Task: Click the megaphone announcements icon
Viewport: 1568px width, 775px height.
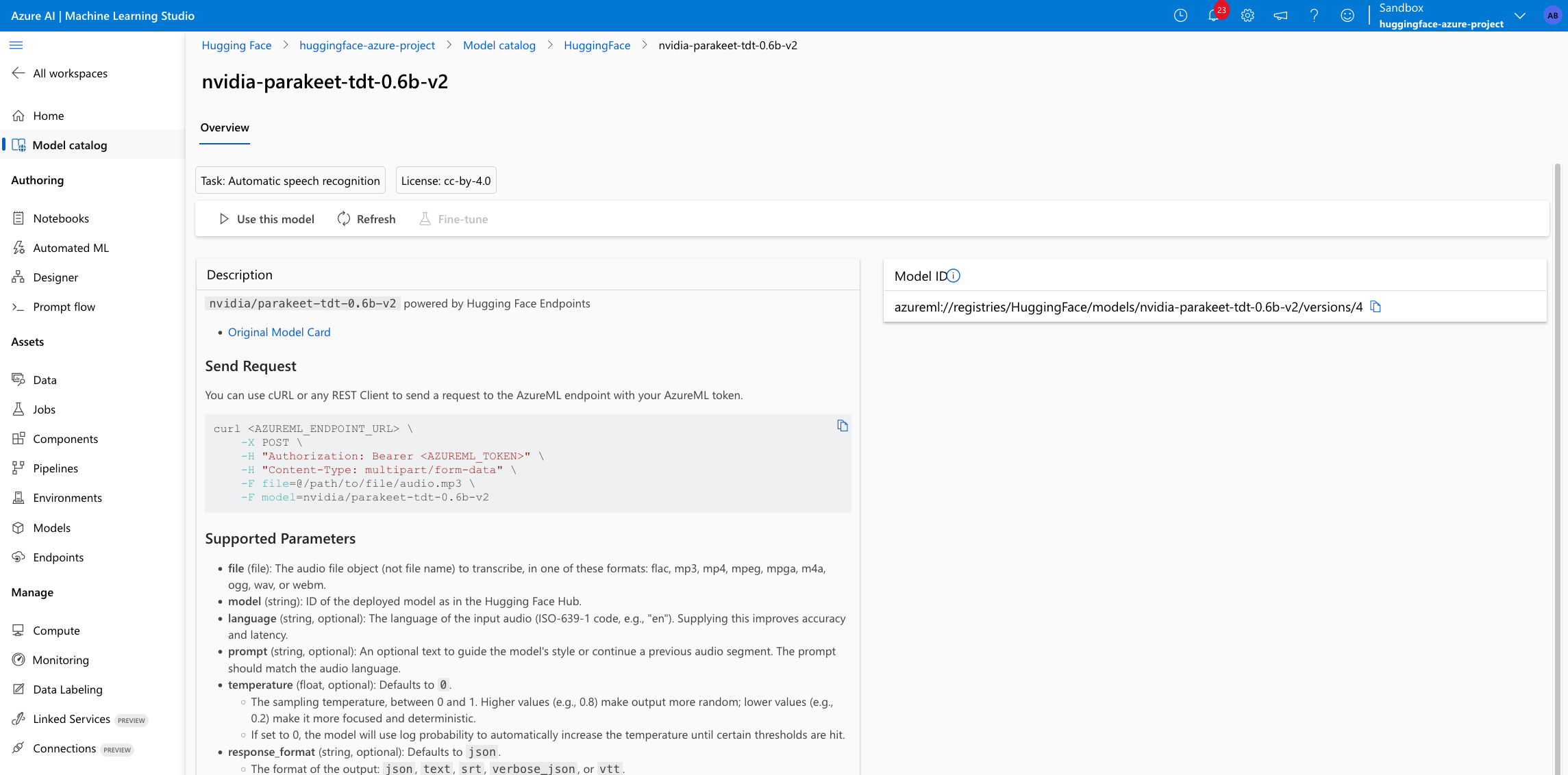Action: 1280,16
